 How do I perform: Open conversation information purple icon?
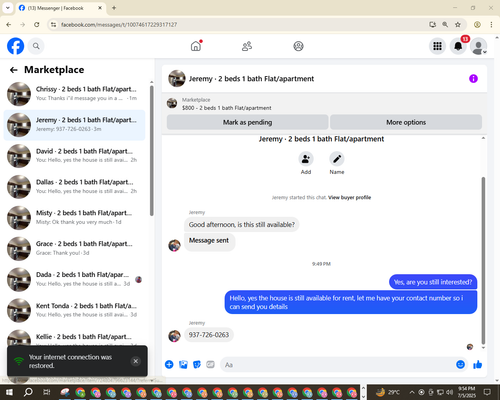pyautogui.click(x=473, y=79)
